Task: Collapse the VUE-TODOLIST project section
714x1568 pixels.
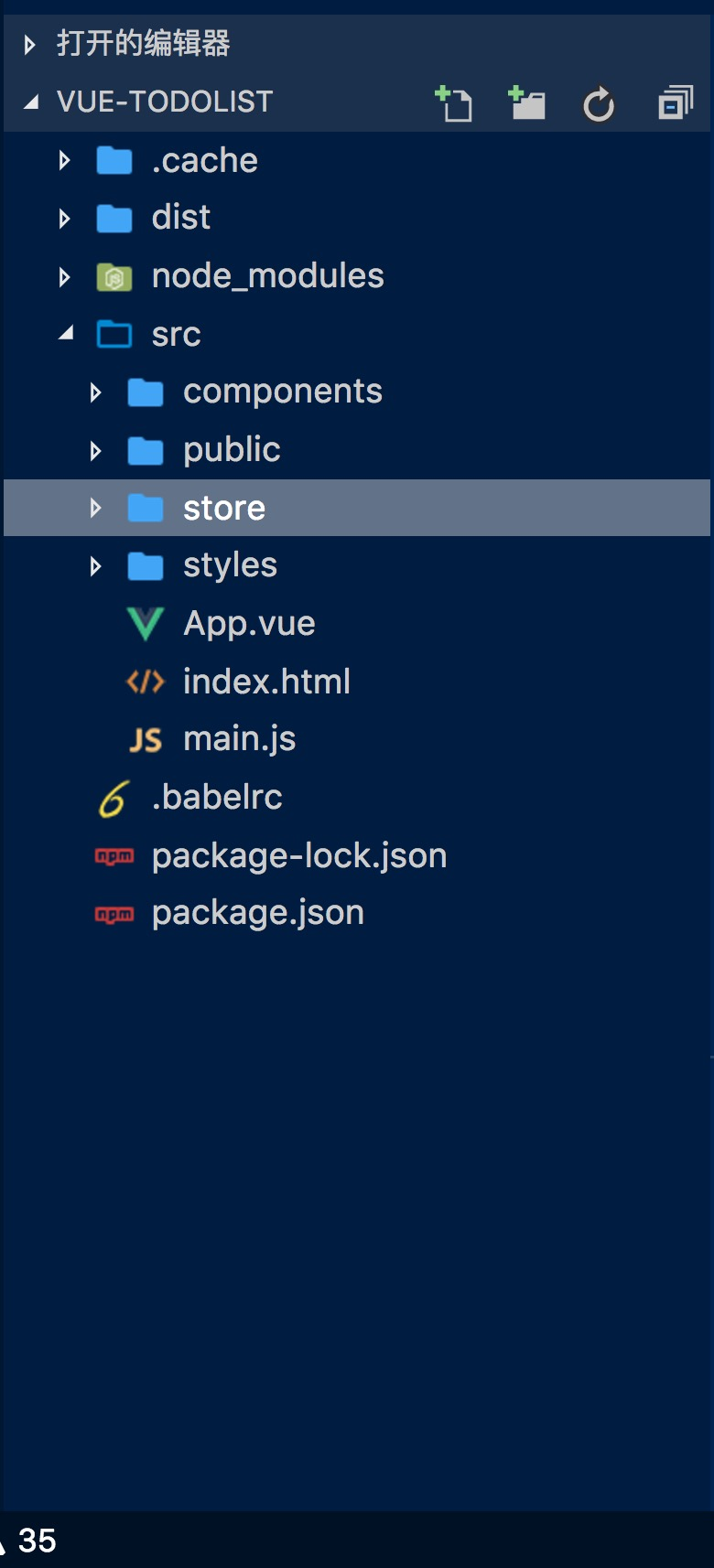Action: pos(31,102)
